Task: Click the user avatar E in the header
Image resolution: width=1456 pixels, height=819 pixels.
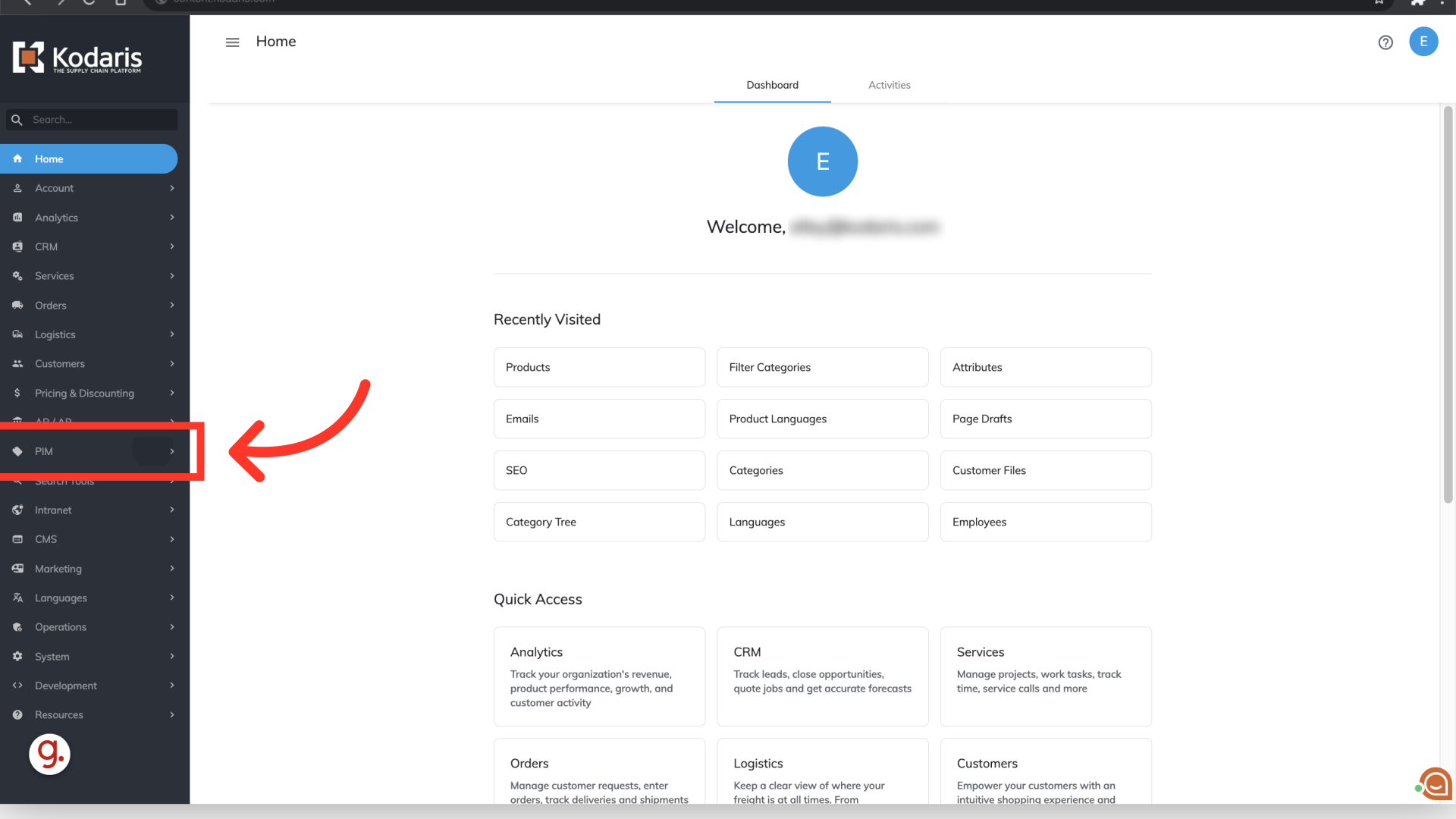Action: click(x=1423, y=42)
